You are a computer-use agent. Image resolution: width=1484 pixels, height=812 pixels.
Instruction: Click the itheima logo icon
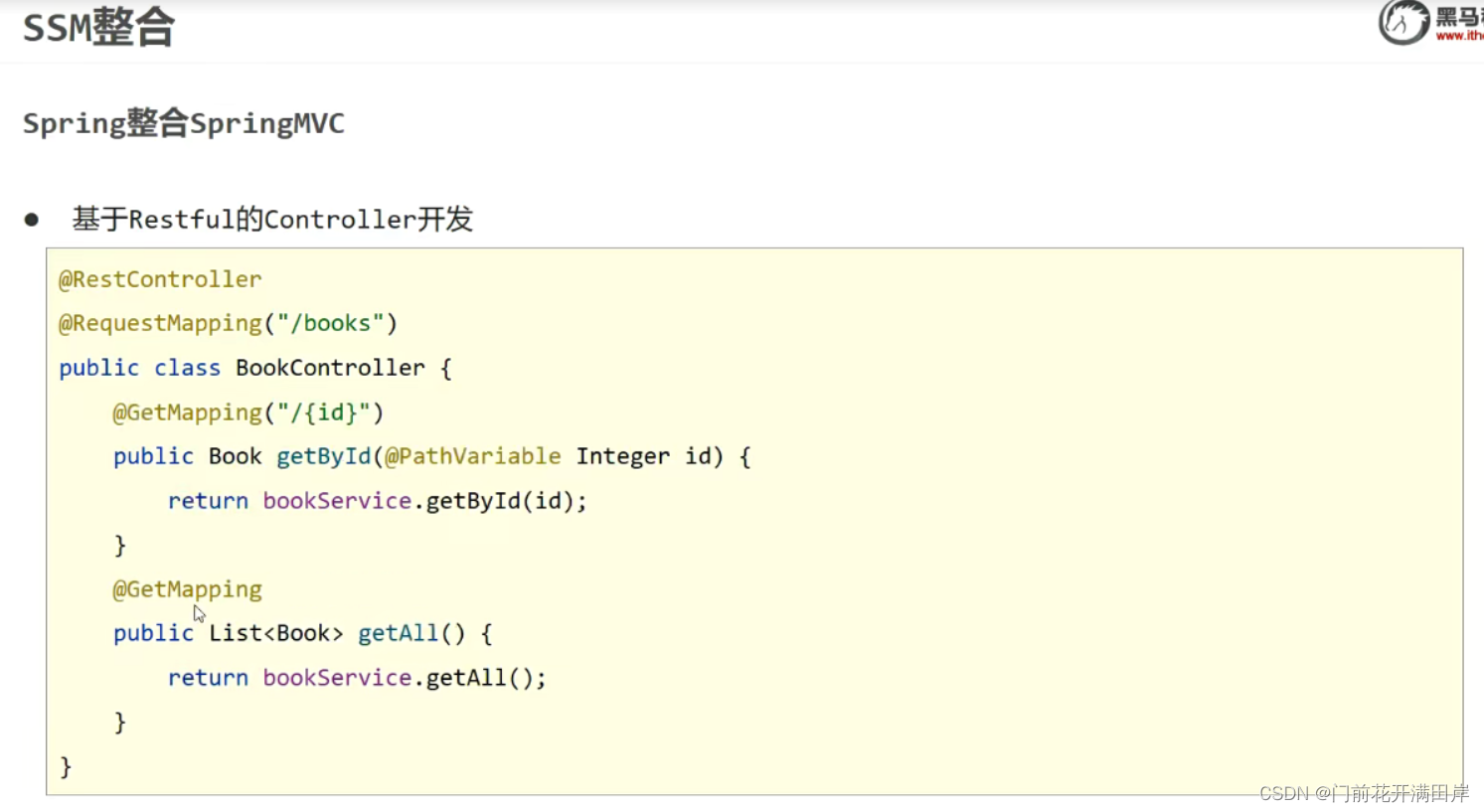point(1402,23)
